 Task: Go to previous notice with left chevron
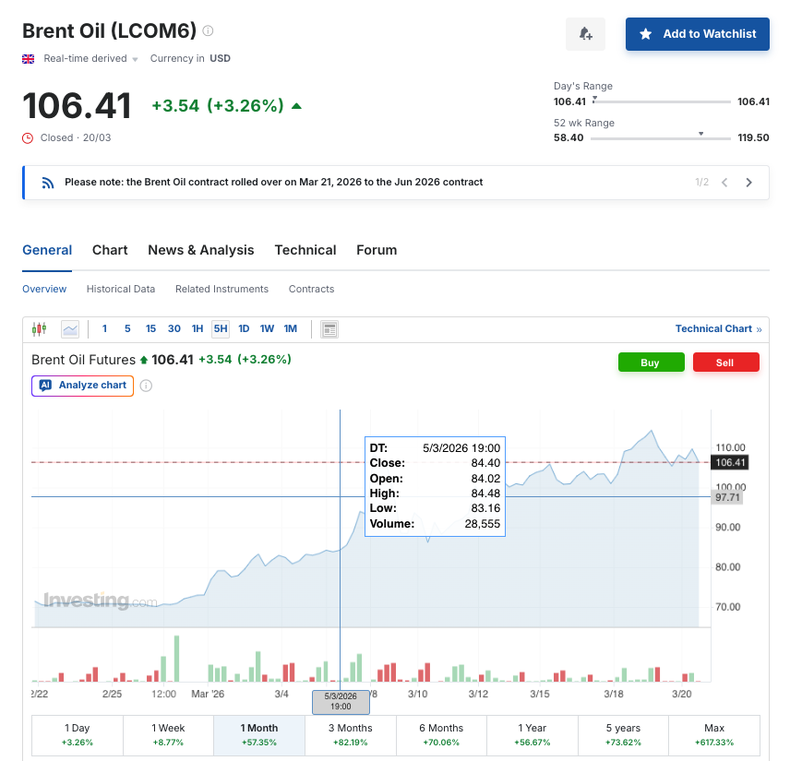click(725, 182)
